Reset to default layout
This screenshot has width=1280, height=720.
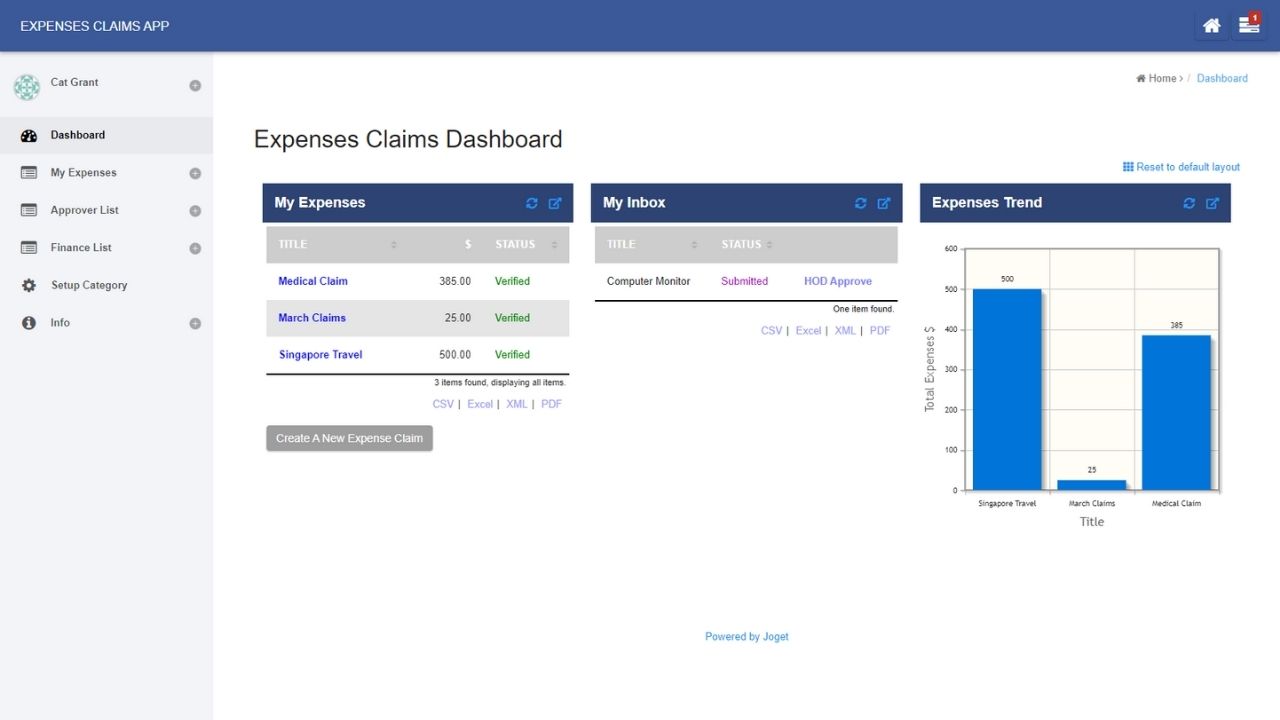pos(1181,167)
